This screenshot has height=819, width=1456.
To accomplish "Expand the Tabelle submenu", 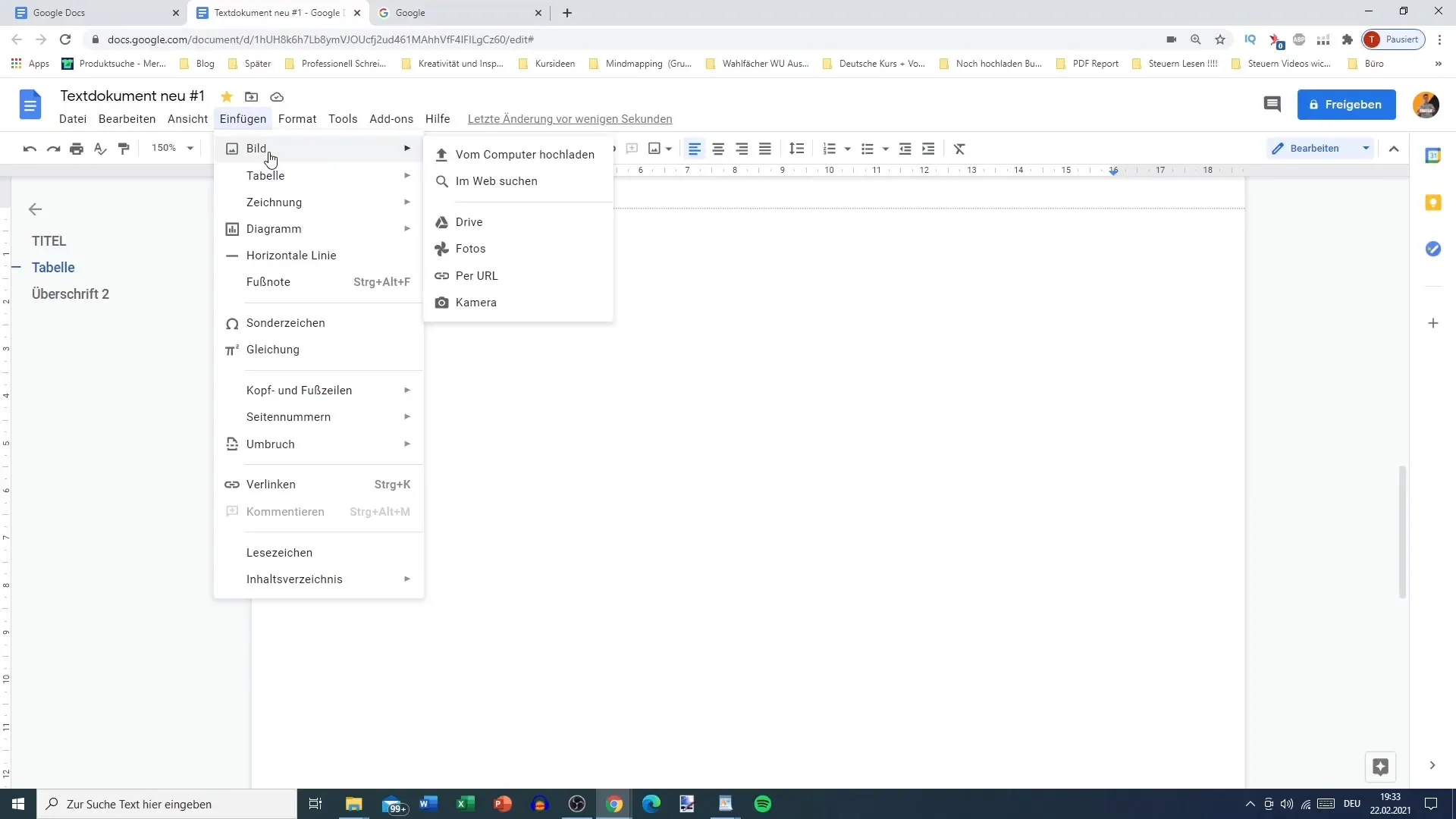I will click(x=265, y=175).
